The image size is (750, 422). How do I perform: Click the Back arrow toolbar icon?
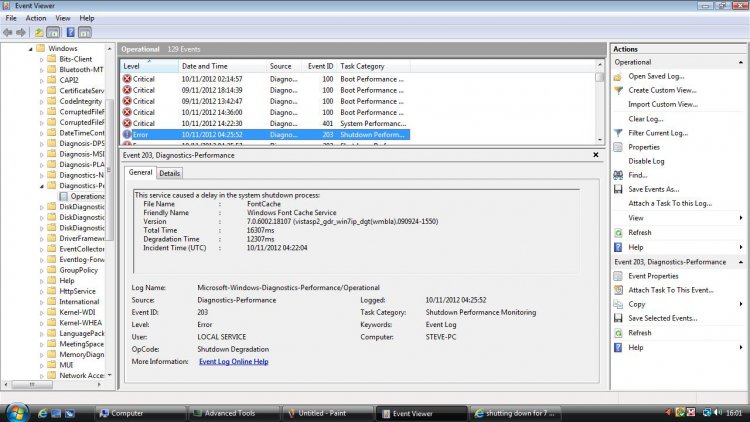click(8, 33)
